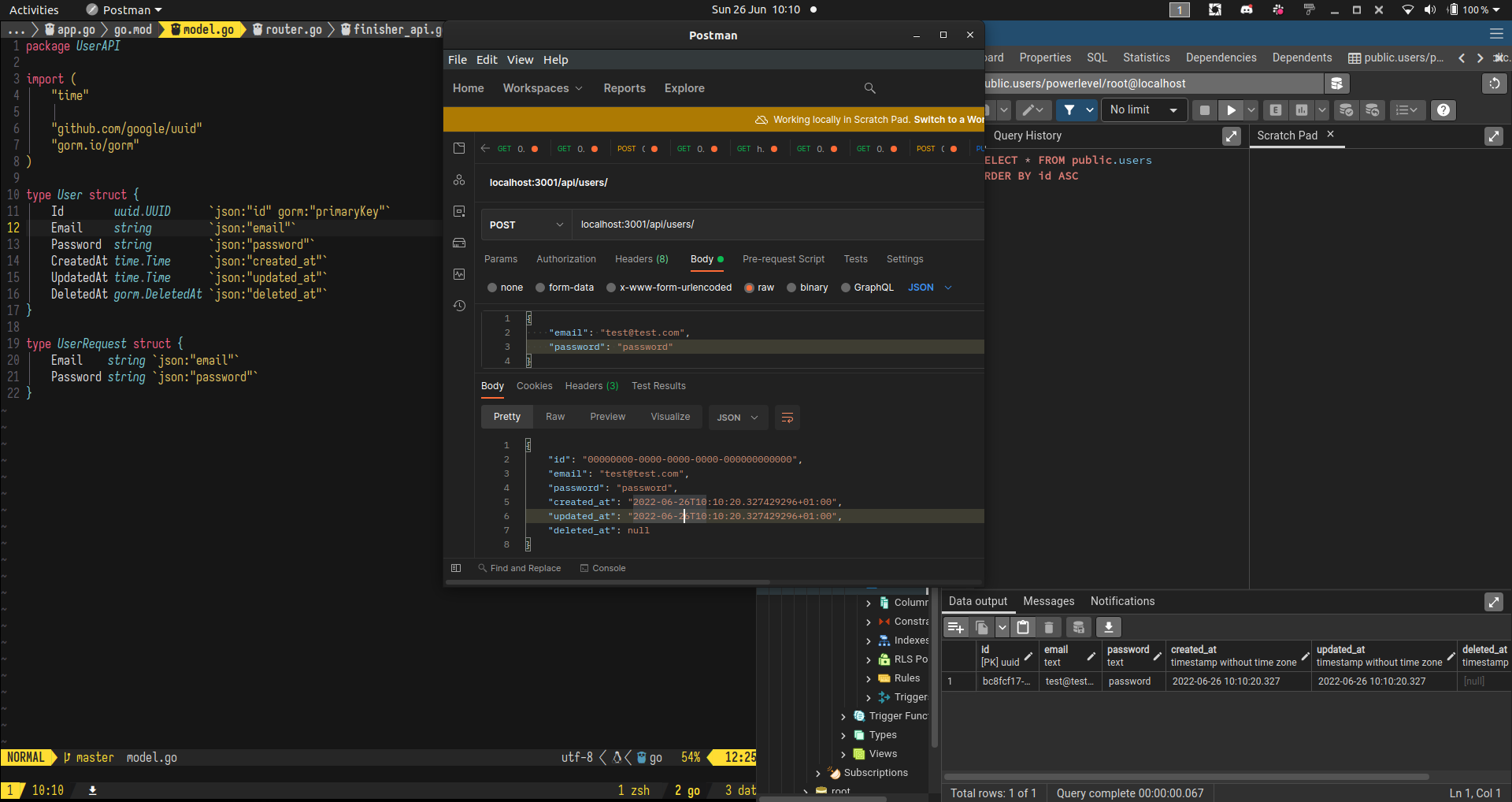Click the wrap lines icon in response toolbar
The height and width of the screenshot is (802, 1512).
pyautogui.click(x=787, y=418)
